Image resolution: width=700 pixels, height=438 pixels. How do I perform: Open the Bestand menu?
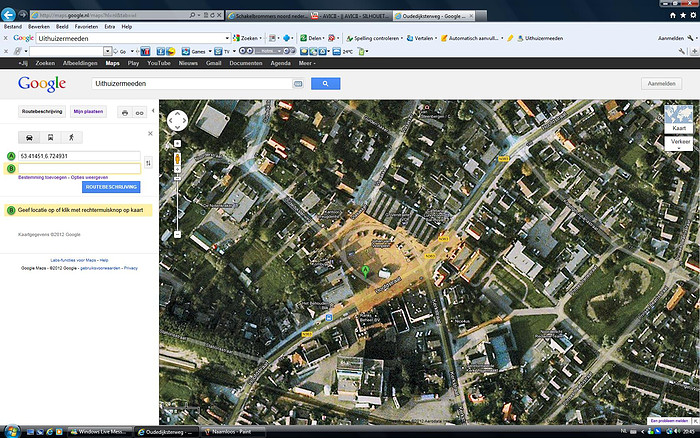[x=12, y=27]
